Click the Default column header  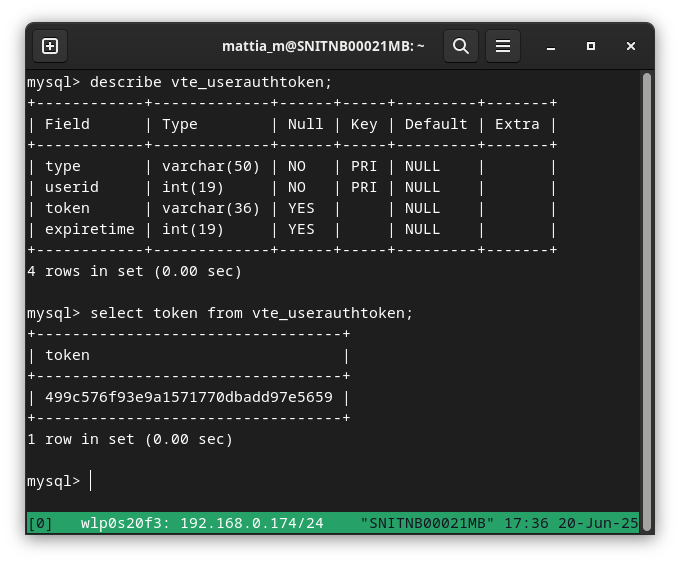[x=436, y=124]
